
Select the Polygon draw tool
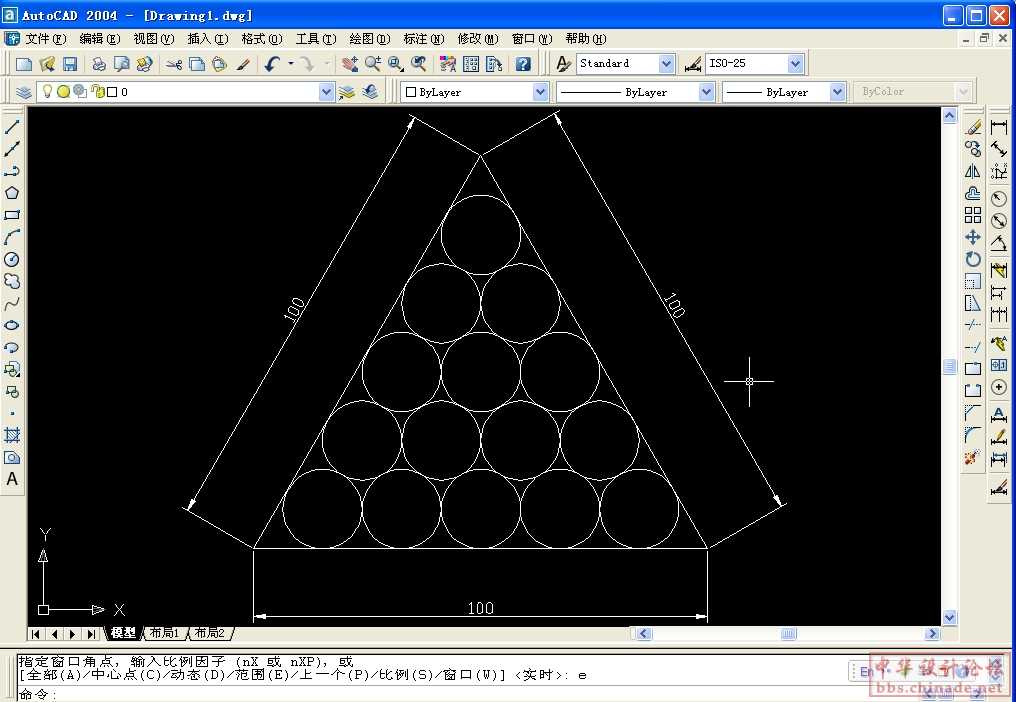click(12, 193)
